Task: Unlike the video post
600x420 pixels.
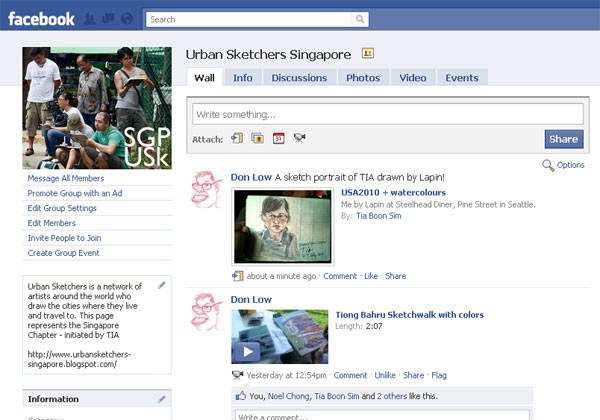Action: pos(385,375)
